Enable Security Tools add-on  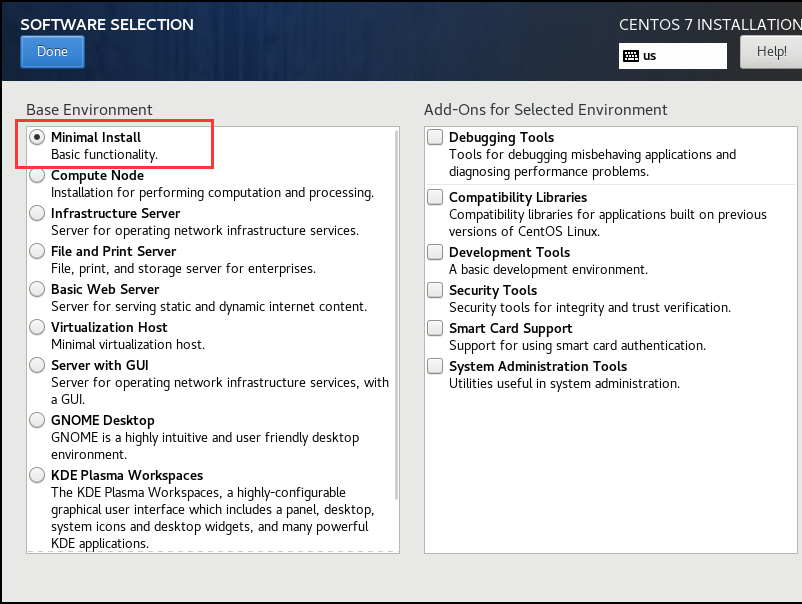[435, 290]
